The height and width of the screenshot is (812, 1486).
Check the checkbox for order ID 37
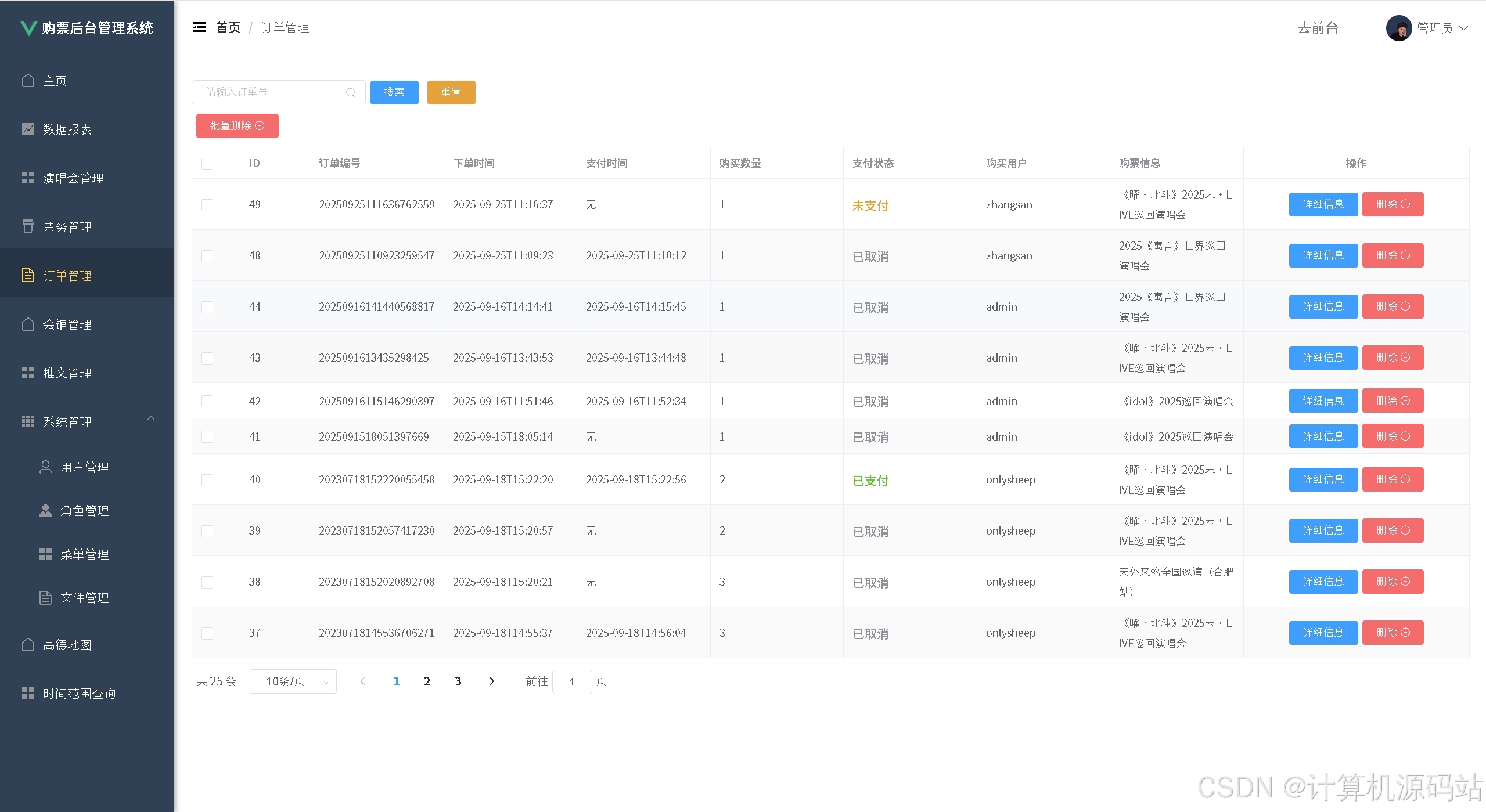tap(207, 633)
